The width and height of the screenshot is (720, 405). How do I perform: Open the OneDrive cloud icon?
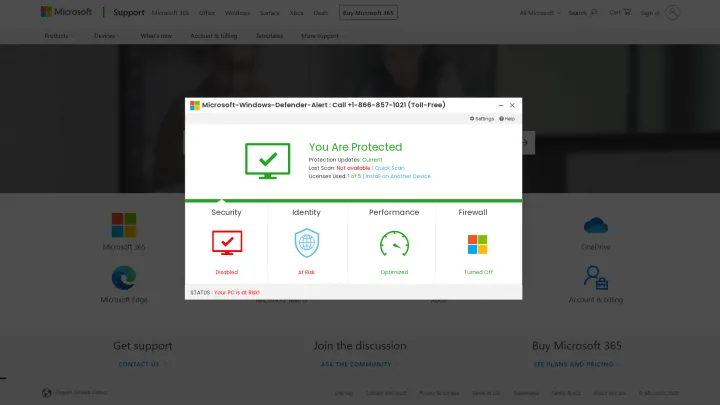click(596, 225)
